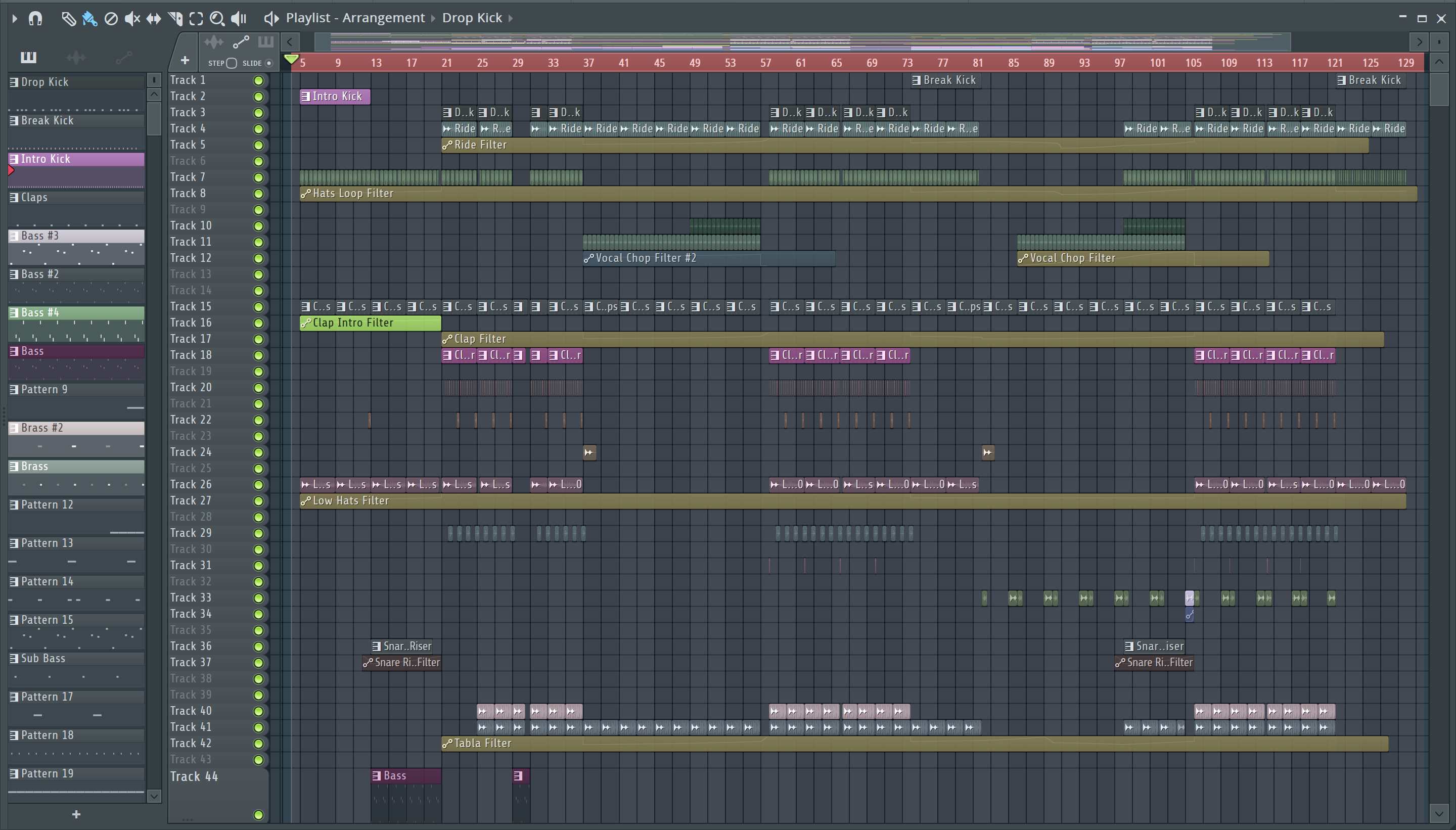Add a new pattern with the picker plus button
The image size is (1456, 830).
76,814
